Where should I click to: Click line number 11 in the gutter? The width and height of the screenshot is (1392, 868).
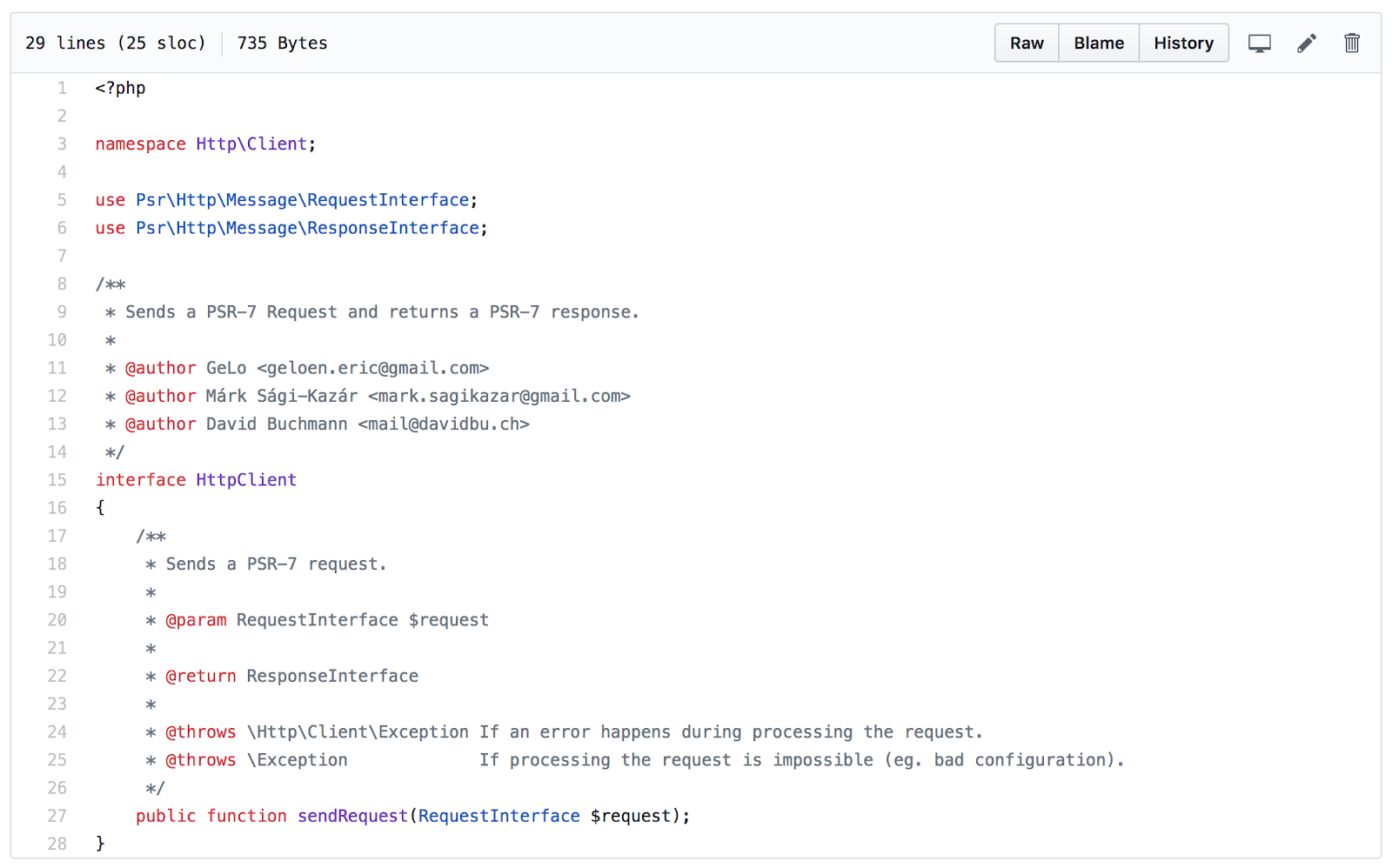[x=57, y=368]
